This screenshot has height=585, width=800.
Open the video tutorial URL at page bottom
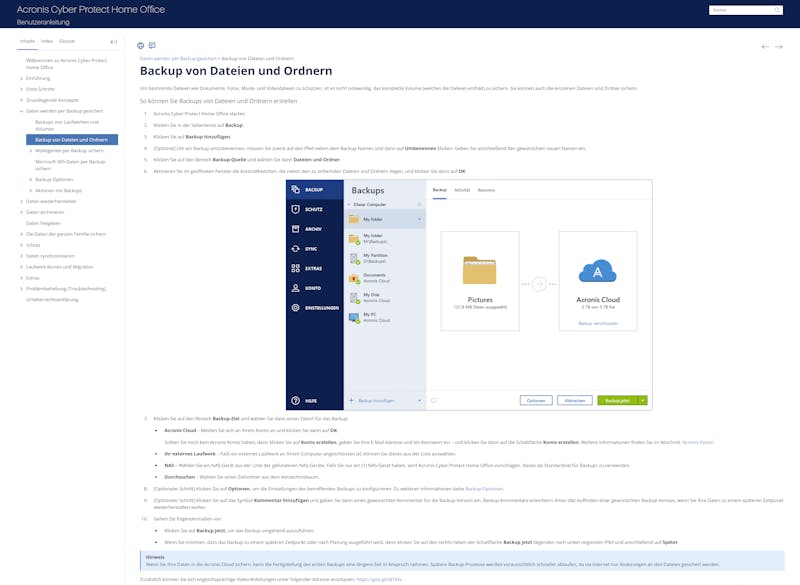coord(379,579)
